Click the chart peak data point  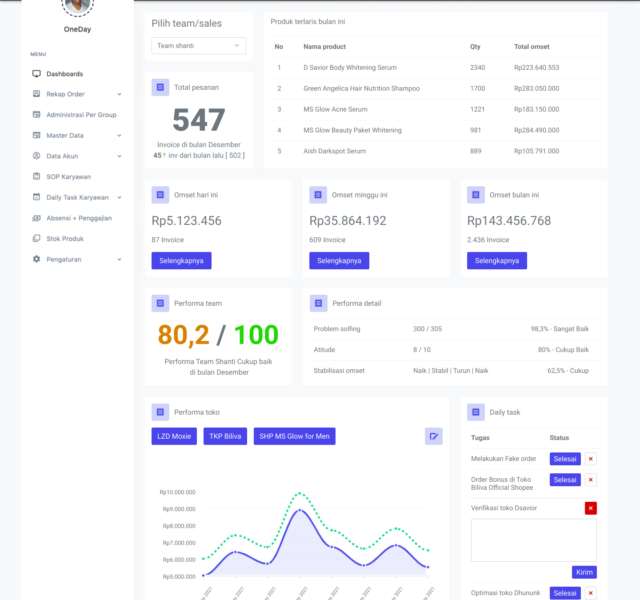(x=300, y=510)
